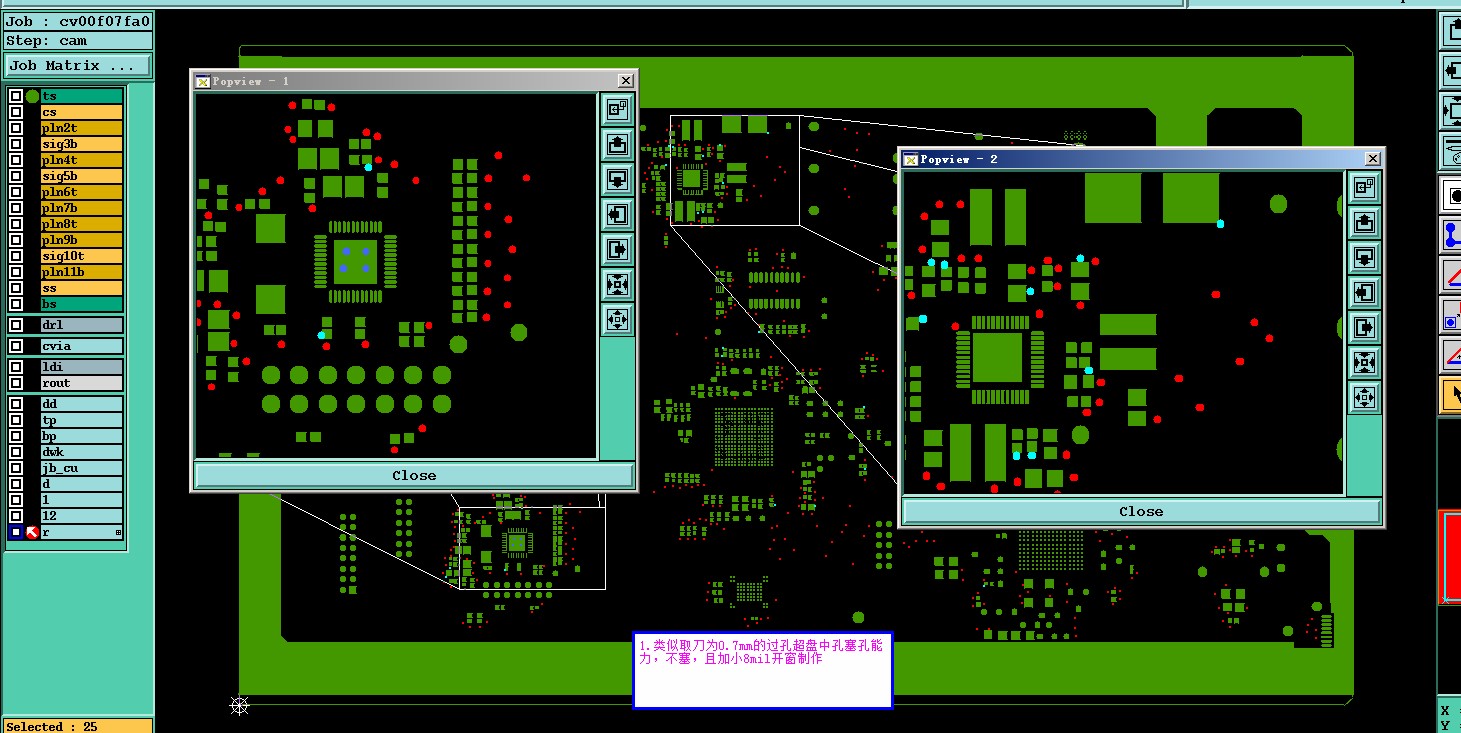Image resolution: width=1461 pixels, height=733 pixels.
Task: Select layer pln6t in layer list
Action: click(x=82, y=192)
